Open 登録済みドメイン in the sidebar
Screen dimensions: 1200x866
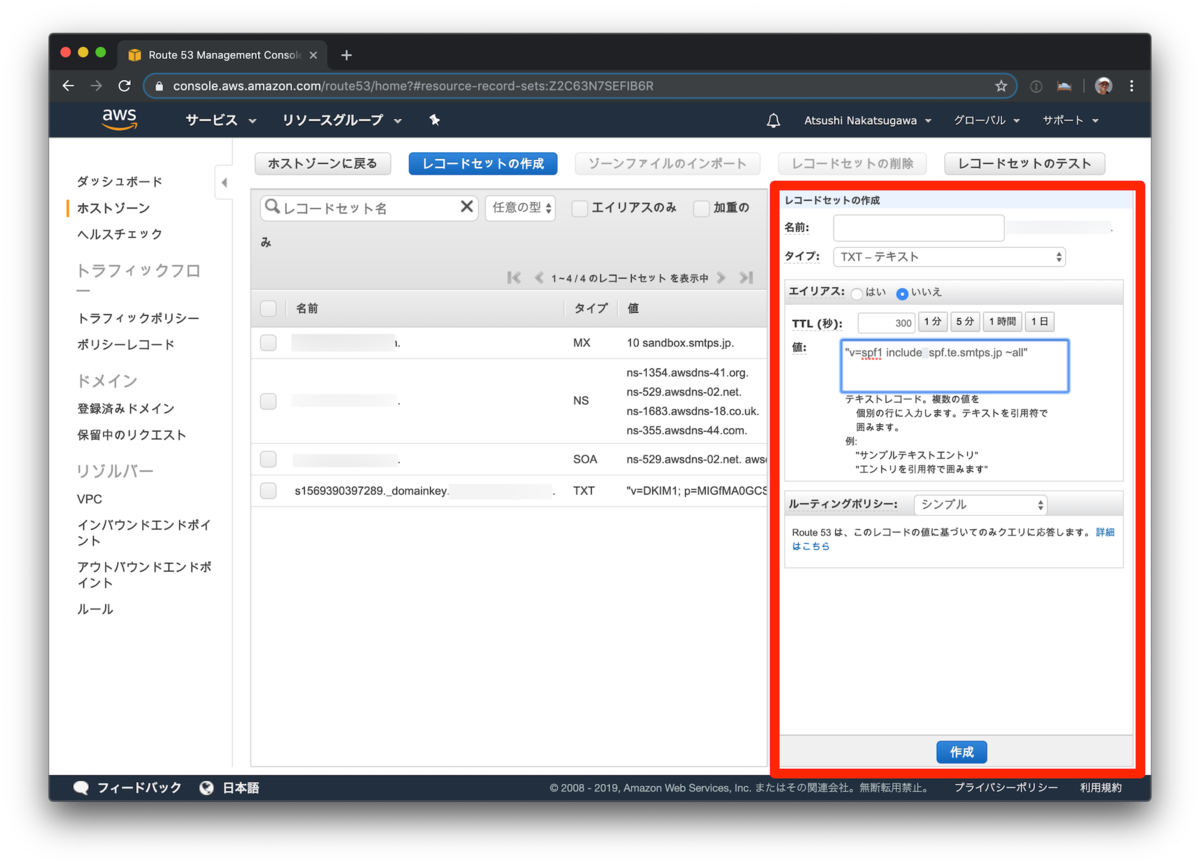coord(125,408)
